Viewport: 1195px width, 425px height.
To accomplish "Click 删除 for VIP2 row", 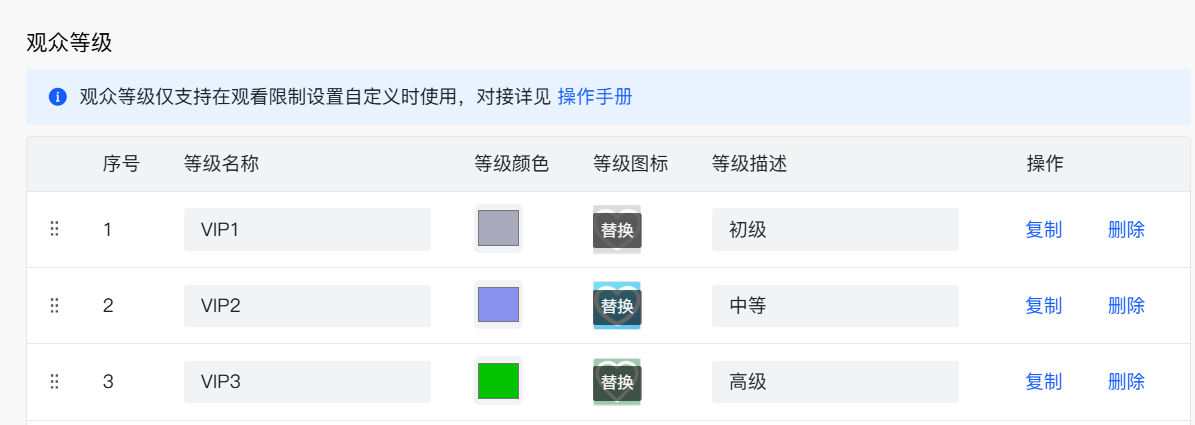I will (x=1126, y=306).
